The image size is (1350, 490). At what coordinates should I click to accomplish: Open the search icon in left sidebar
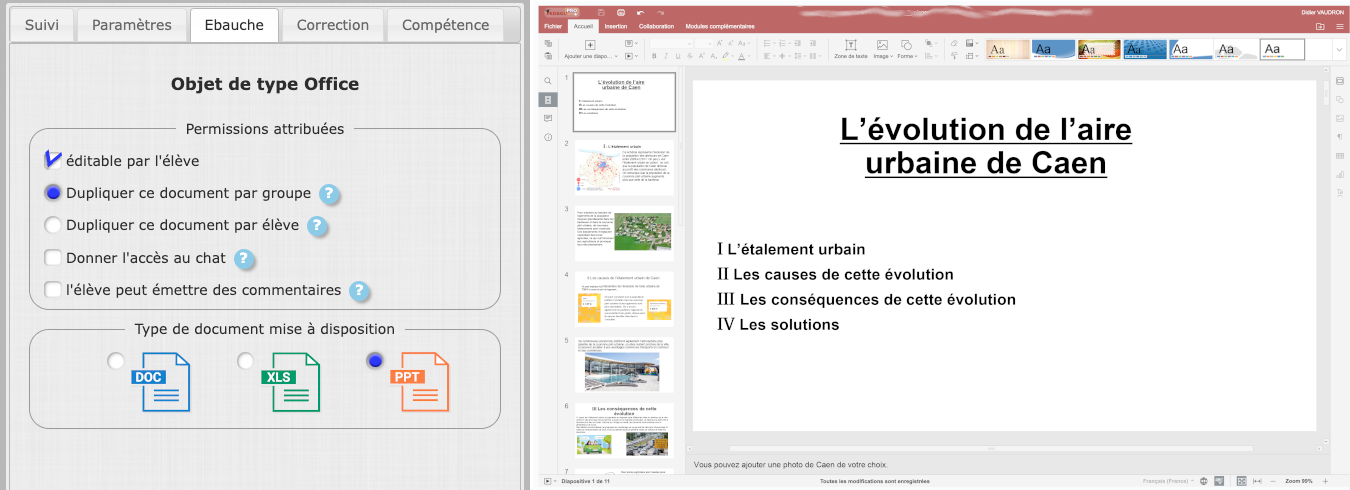point(548,81)
